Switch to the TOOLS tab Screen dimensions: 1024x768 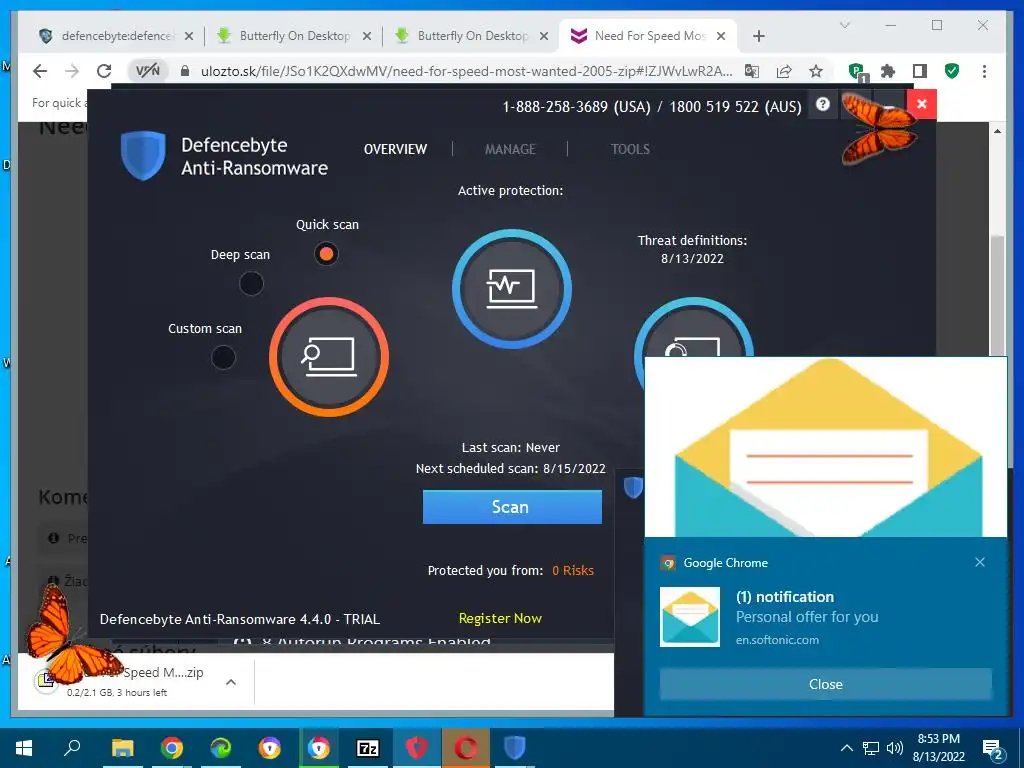click(630, 149)
